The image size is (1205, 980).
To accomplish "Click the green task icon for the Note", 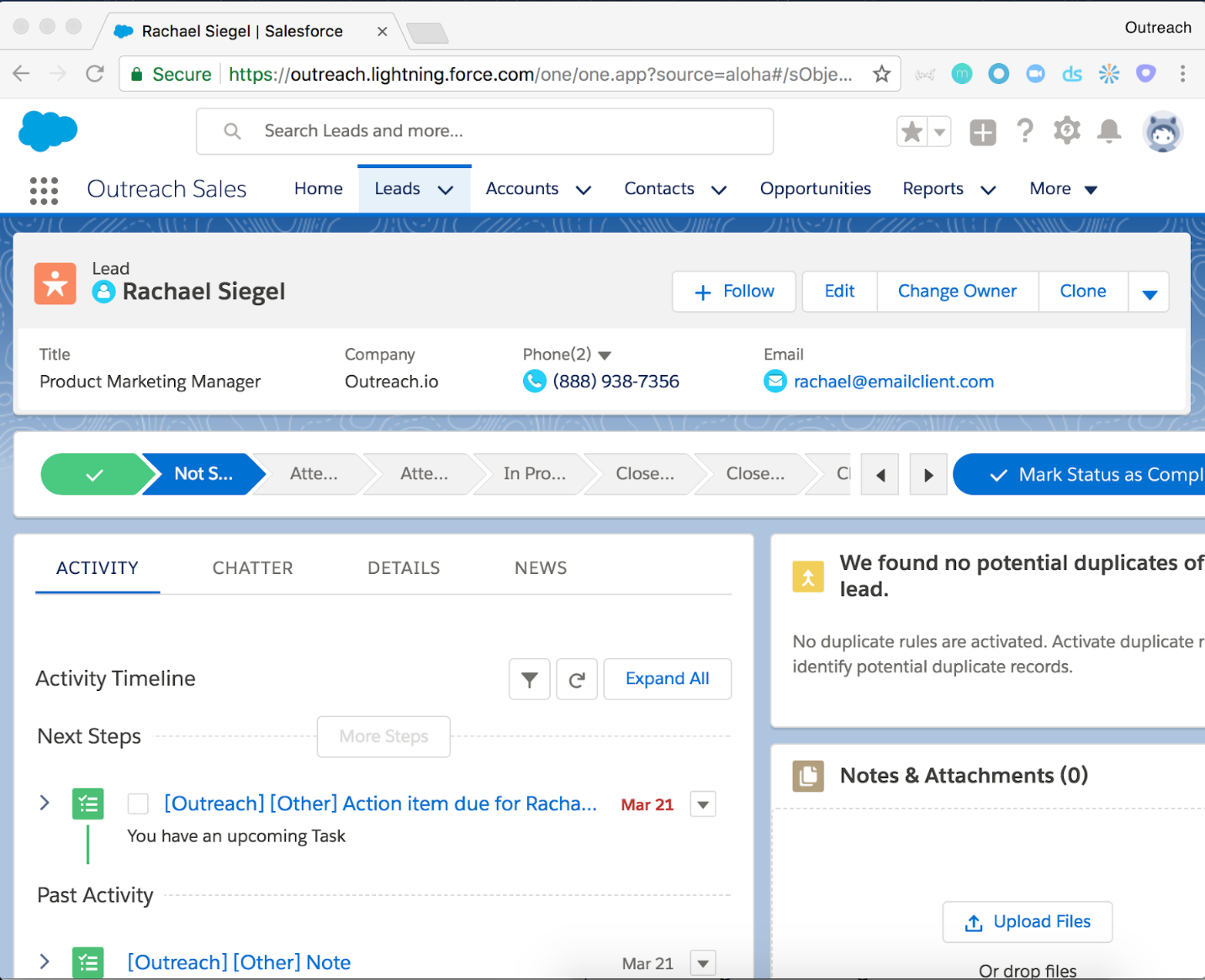I will 87,962.
